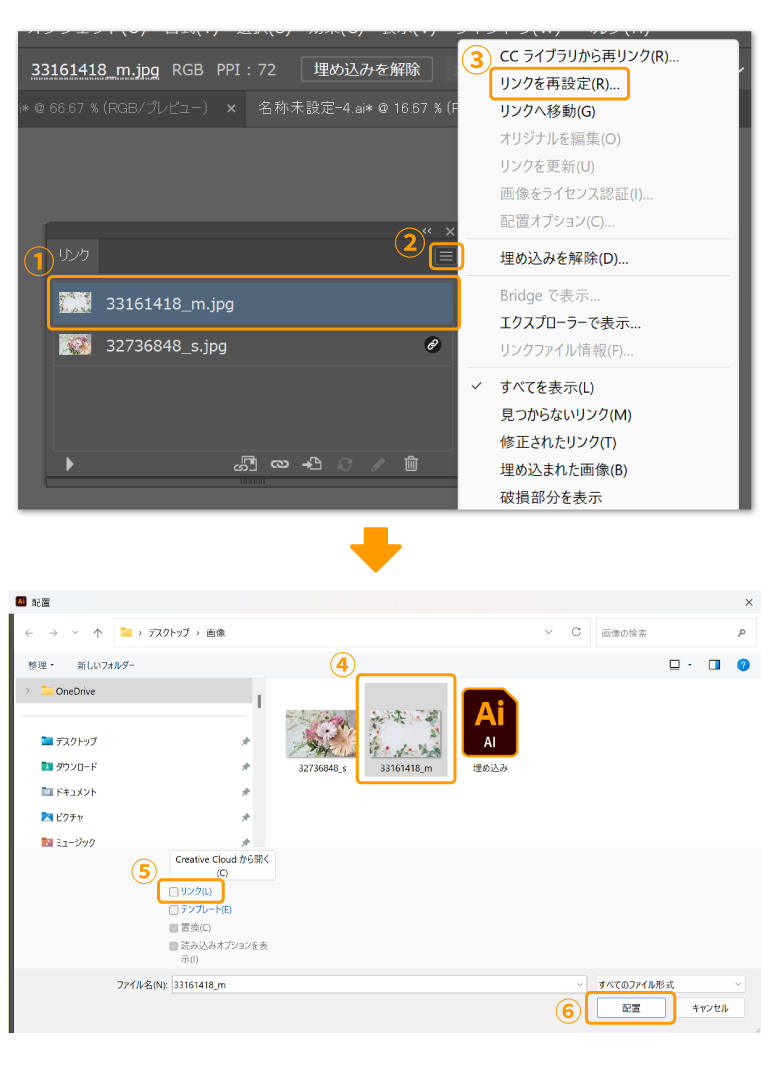Click the 新しいフォルダー button
The image size is (770, 1065).
[x=106, y=666]
